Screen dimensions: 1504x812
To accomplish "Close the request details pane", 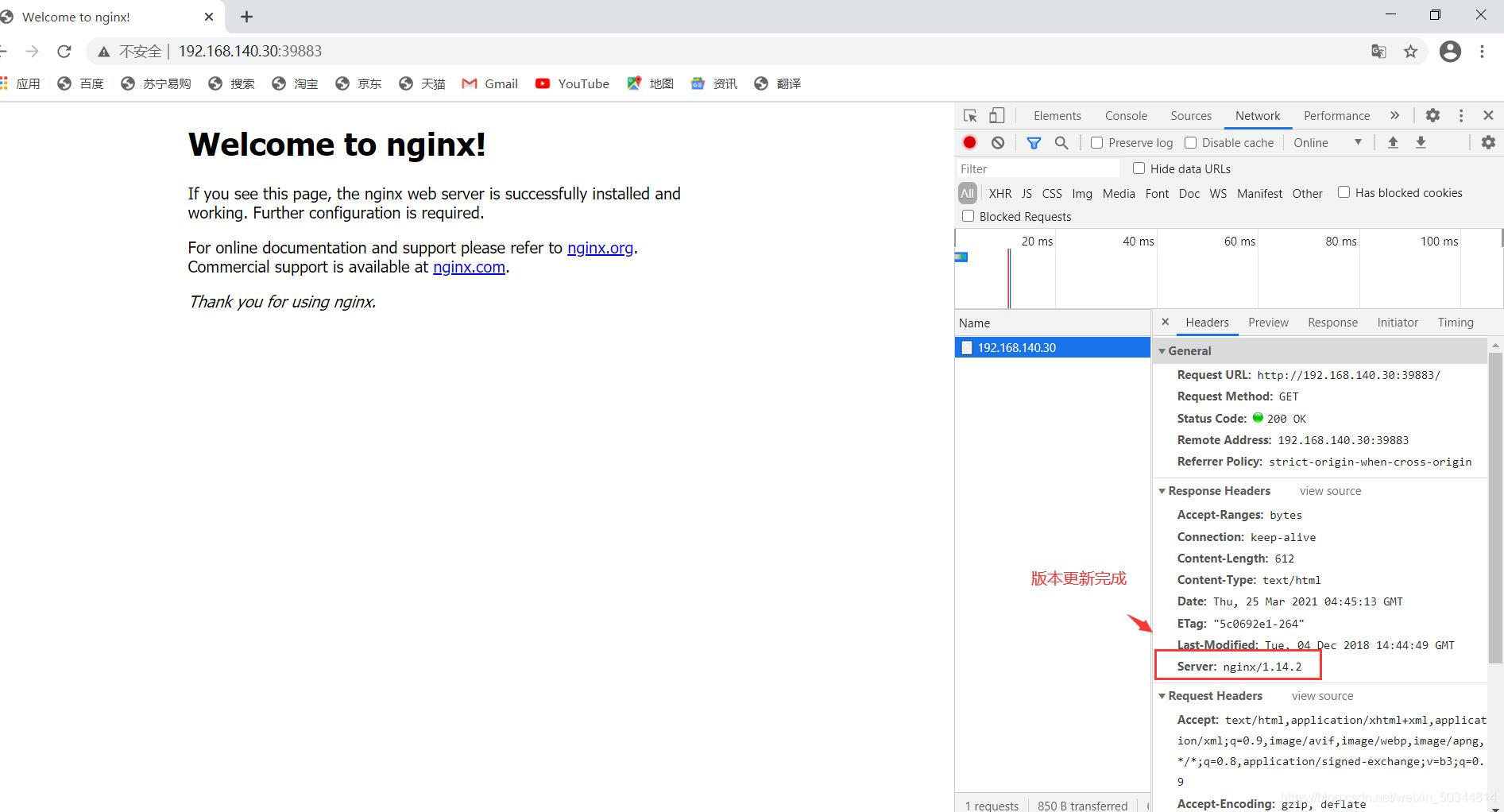I will 1165,323.
